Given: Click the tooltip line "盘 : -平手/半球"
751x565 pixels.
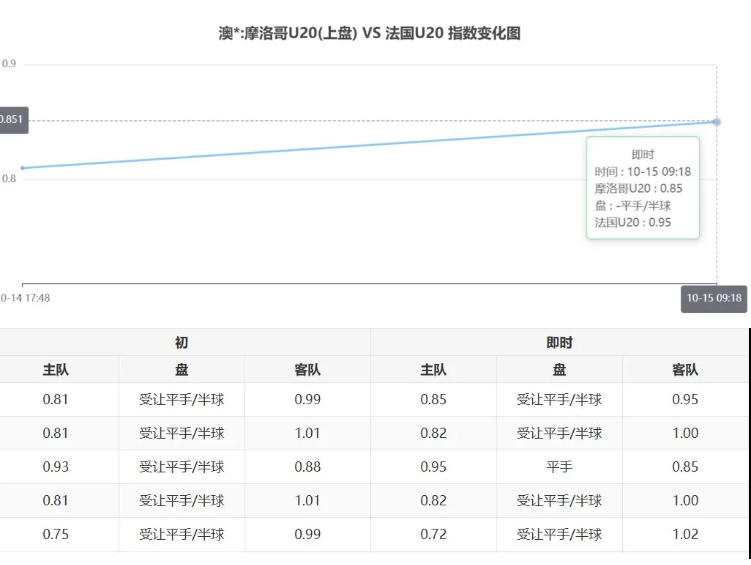Looking at the screenshot, I should [x=632, y=205].
